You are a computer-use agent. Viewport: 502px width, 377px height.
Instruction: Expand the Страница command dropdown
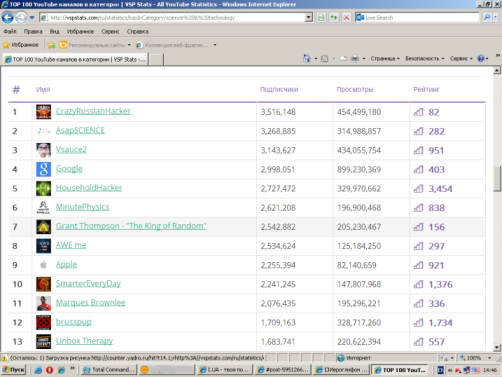(385, 59)
